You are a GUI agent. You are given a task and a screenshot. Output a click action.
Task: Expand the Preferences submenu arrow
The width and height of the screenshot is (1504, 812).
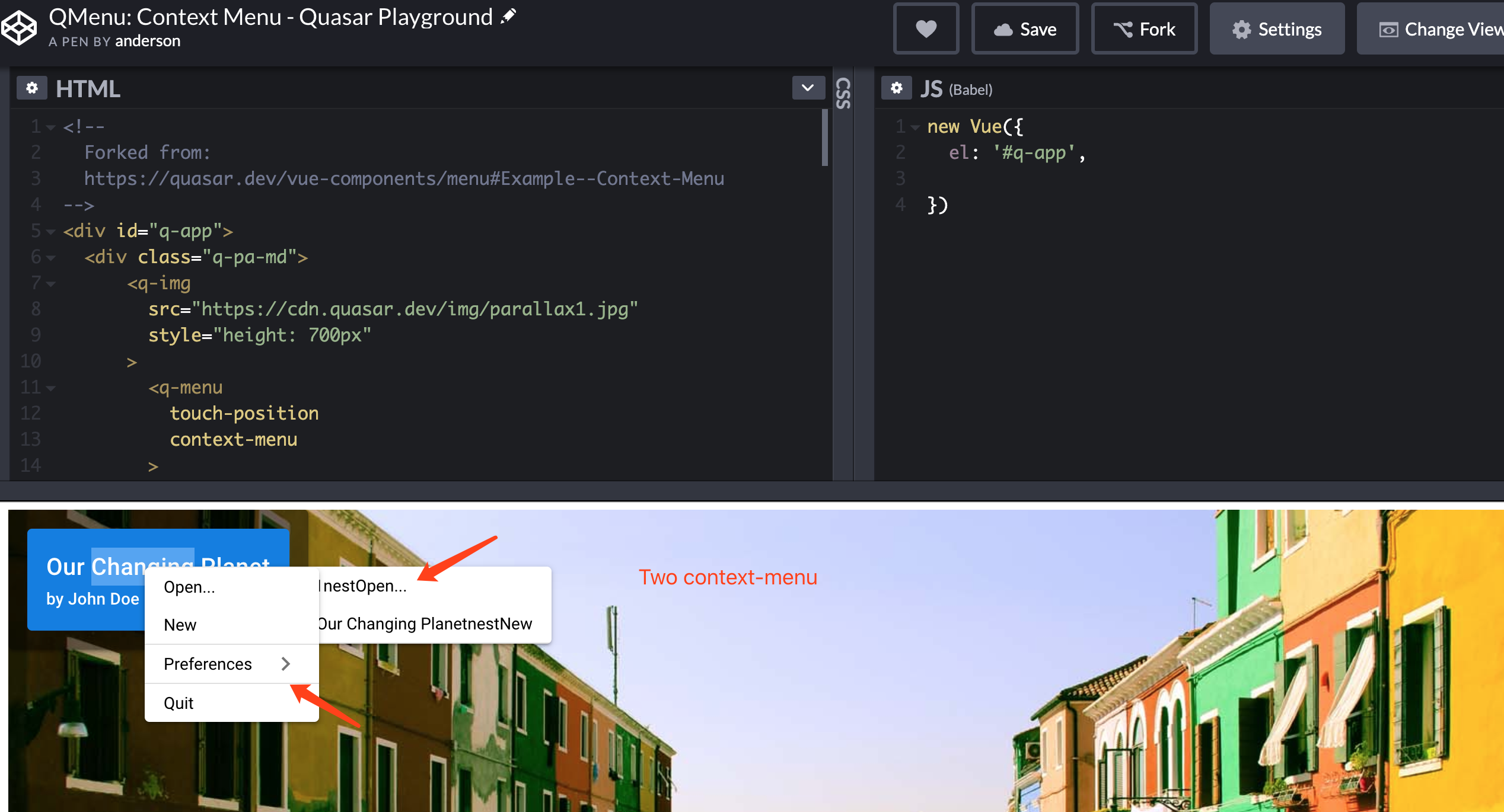pos(286,664)
